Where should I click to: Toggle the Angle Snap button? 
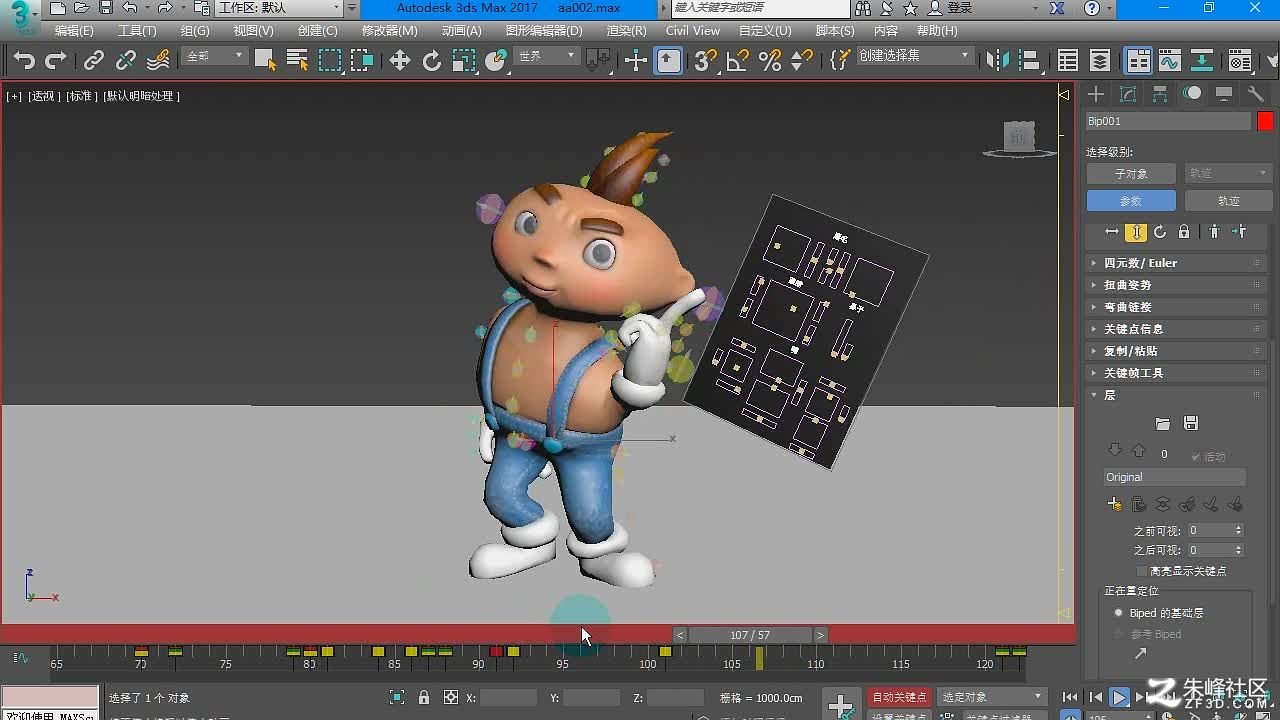click(738, 61)
